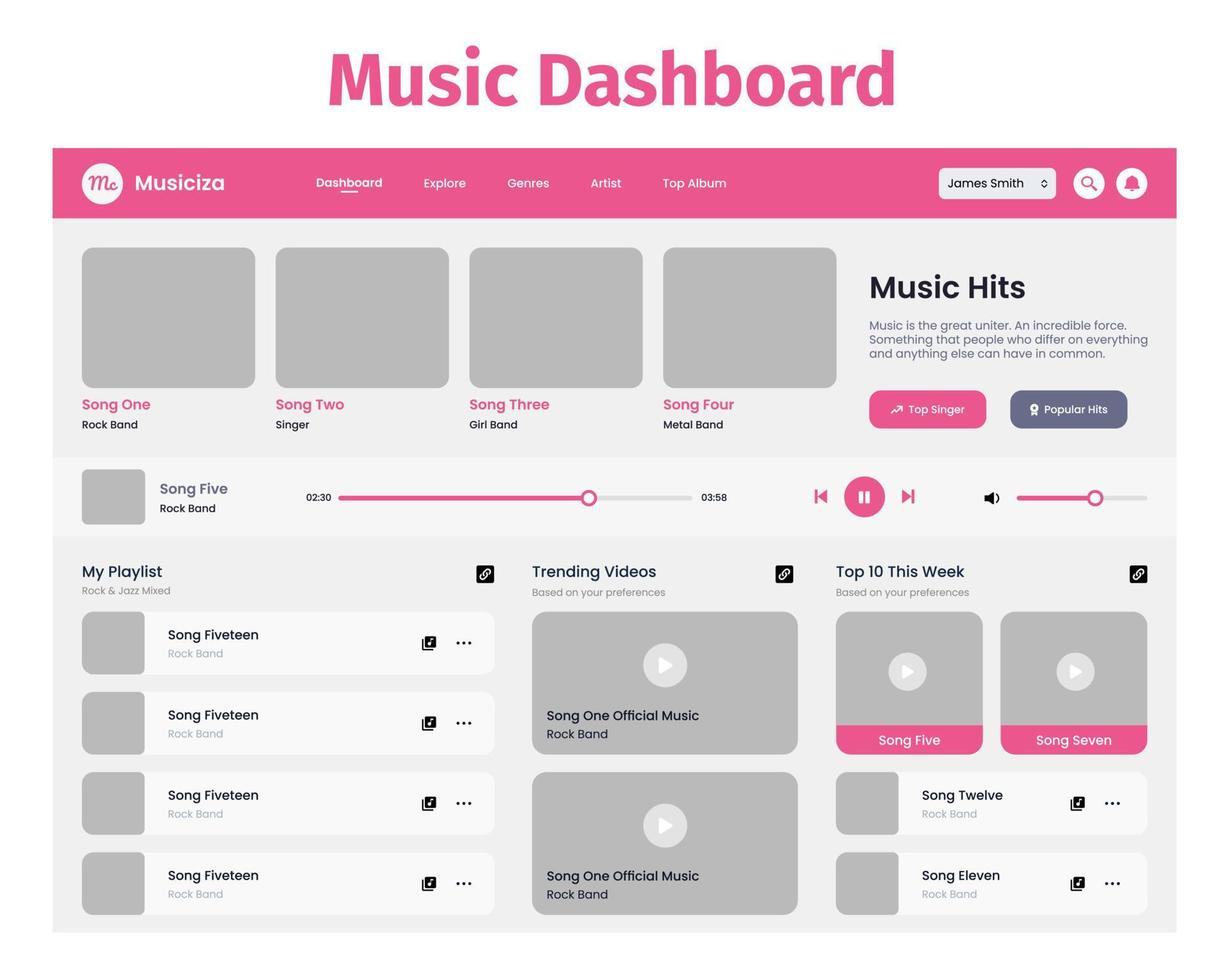Select the Artist tab
Image resolution: width=1225 pixels, height=980 pixels.
click(x=606, y=184)
